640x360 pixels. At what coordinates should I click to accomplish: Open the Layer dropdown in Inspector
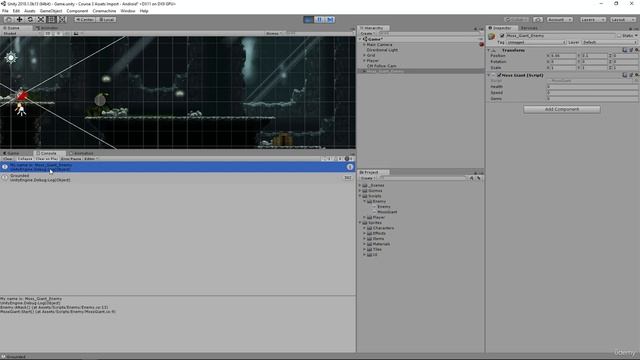point(609,42)
